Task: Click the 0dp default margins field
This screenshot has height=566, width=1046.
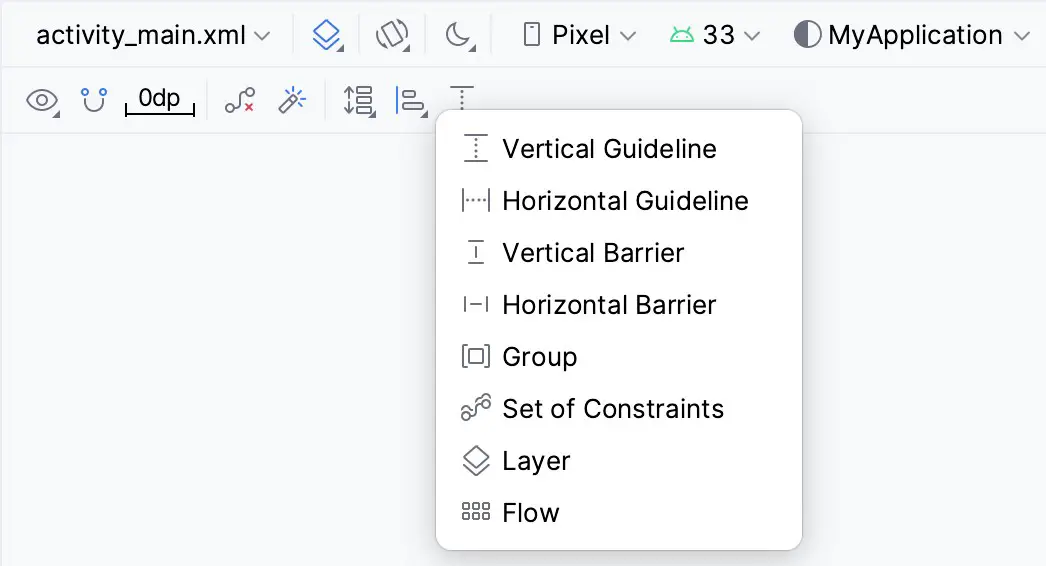Action: [x=159, y=100]
